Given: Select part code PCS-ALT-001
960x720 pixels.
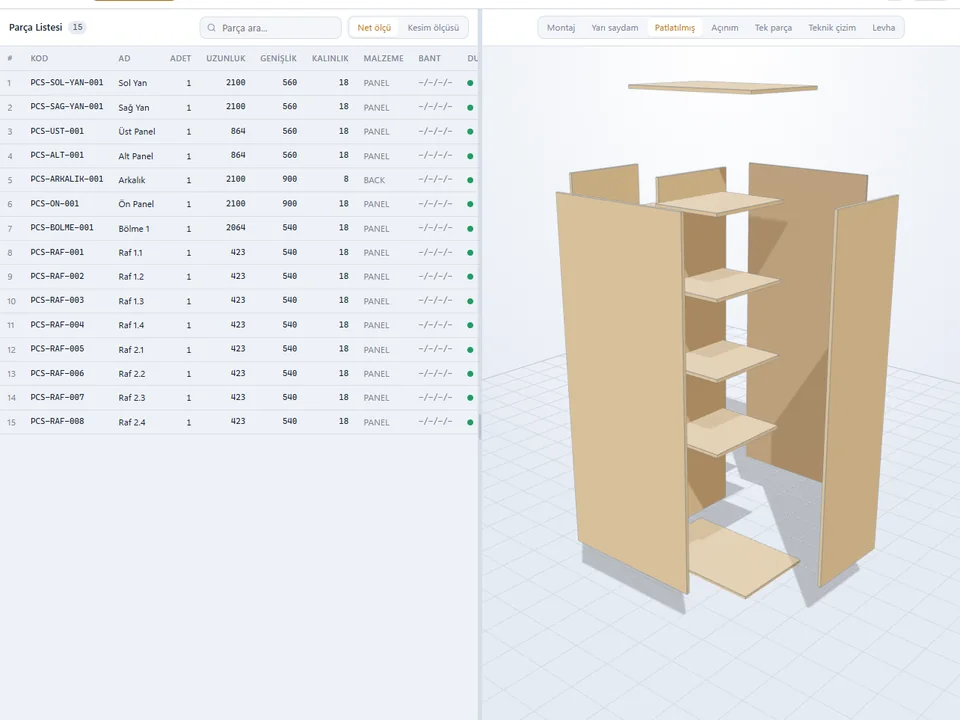Looking at the screenshot, I should coord(57,156).
